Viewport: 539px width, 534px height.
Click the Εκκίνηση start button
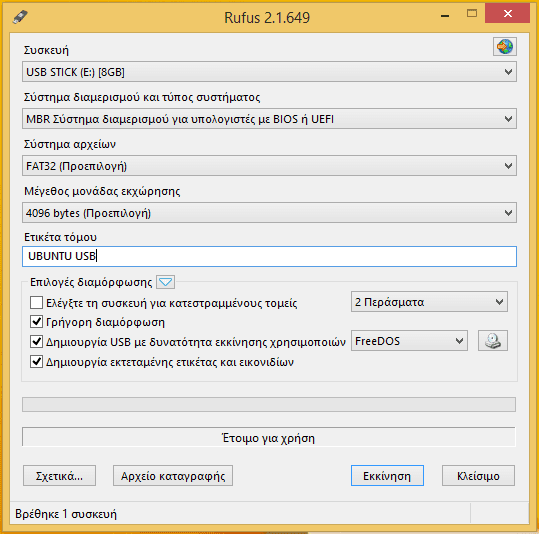[387, 476]
